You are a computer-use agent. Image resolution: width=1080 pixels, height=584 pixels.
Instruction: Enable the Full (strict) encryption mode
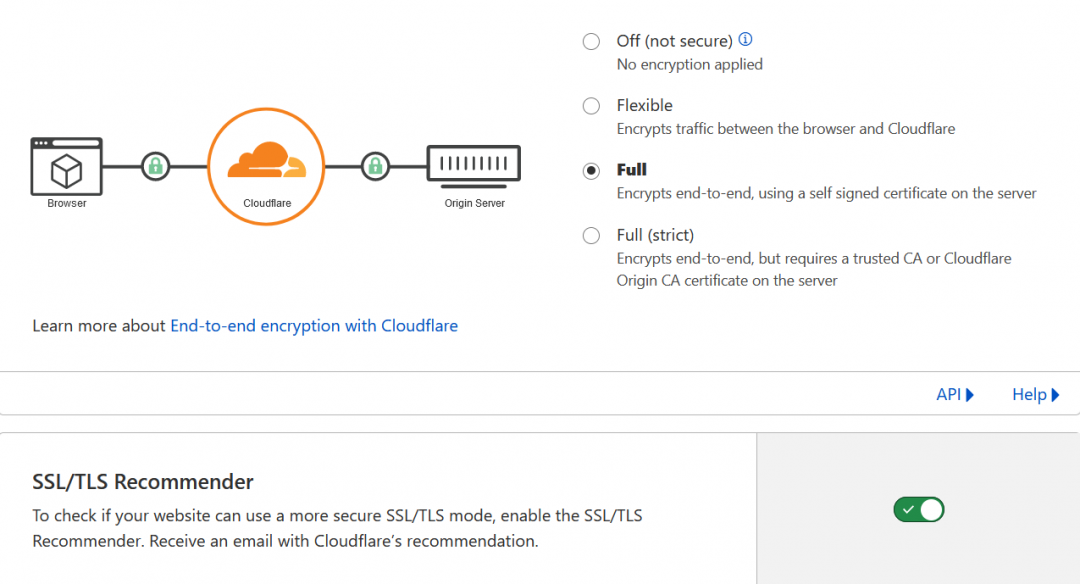click(591, 236)
